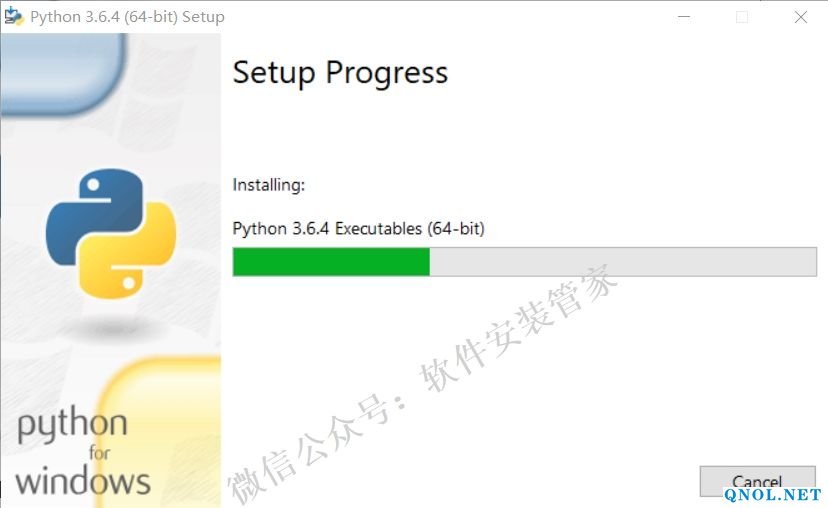This screenshot has width=828, height=508.
Task: Click the Python installer icon in title bar
Action: pos(14,17)
